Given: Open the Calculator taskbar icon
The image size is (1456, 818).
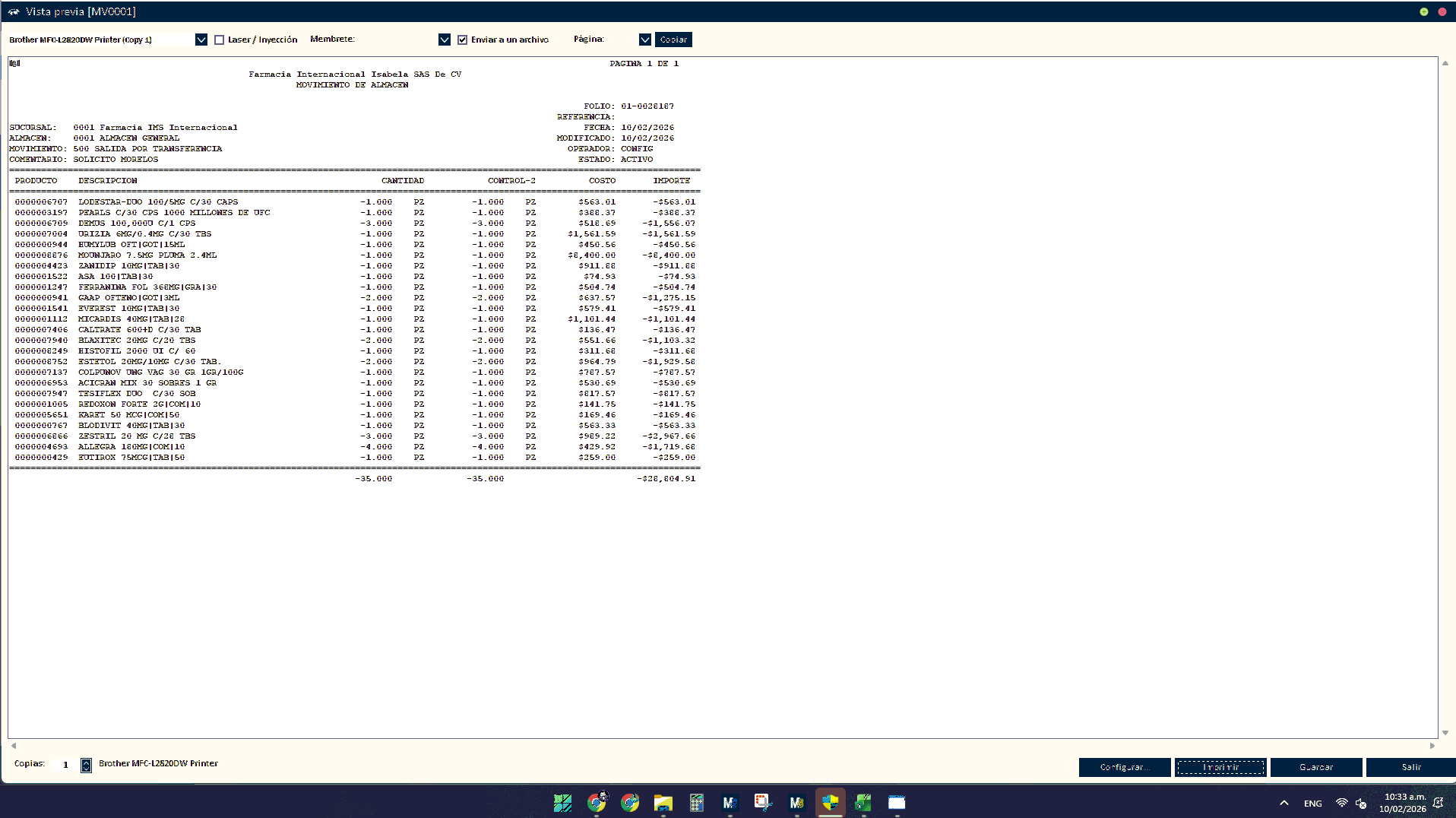Looking at the screenshot, I should tap(696, 803).
